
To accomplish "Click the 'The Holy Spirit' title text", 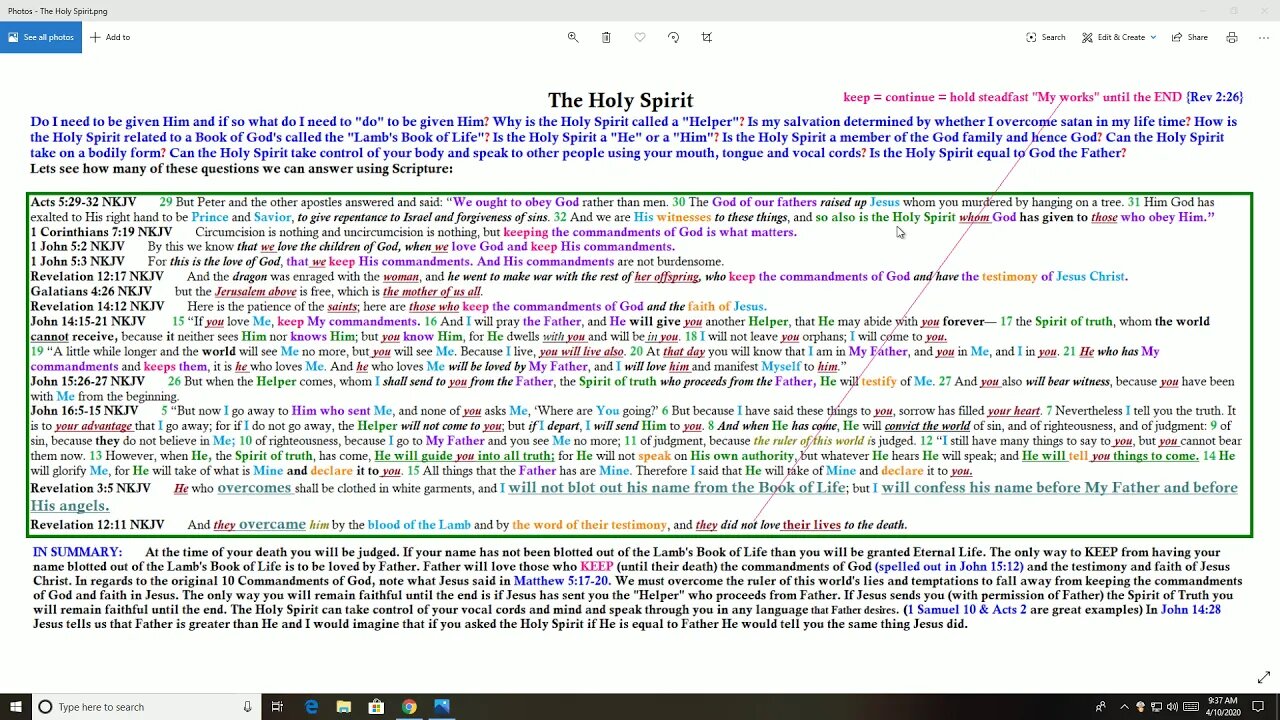I will click(620, 100).
